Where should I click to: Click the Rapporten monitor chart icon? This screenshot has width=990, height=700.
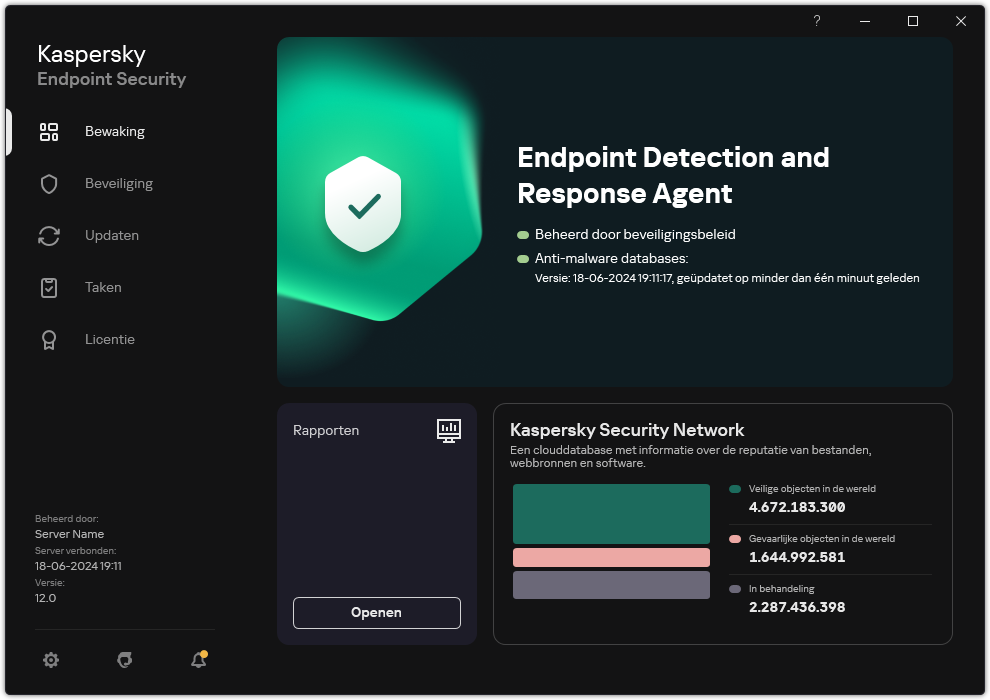click(x=449, y=430)
